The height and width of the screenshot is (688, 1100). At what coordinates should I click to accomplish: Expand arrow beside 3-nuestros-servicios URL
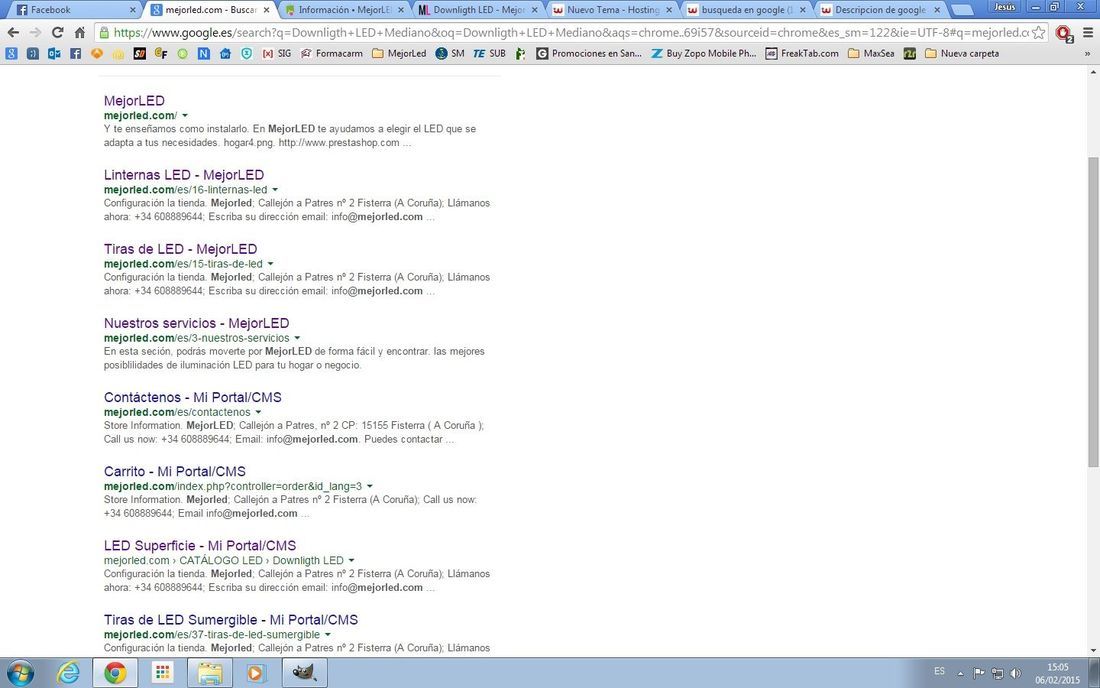(297, 338)
